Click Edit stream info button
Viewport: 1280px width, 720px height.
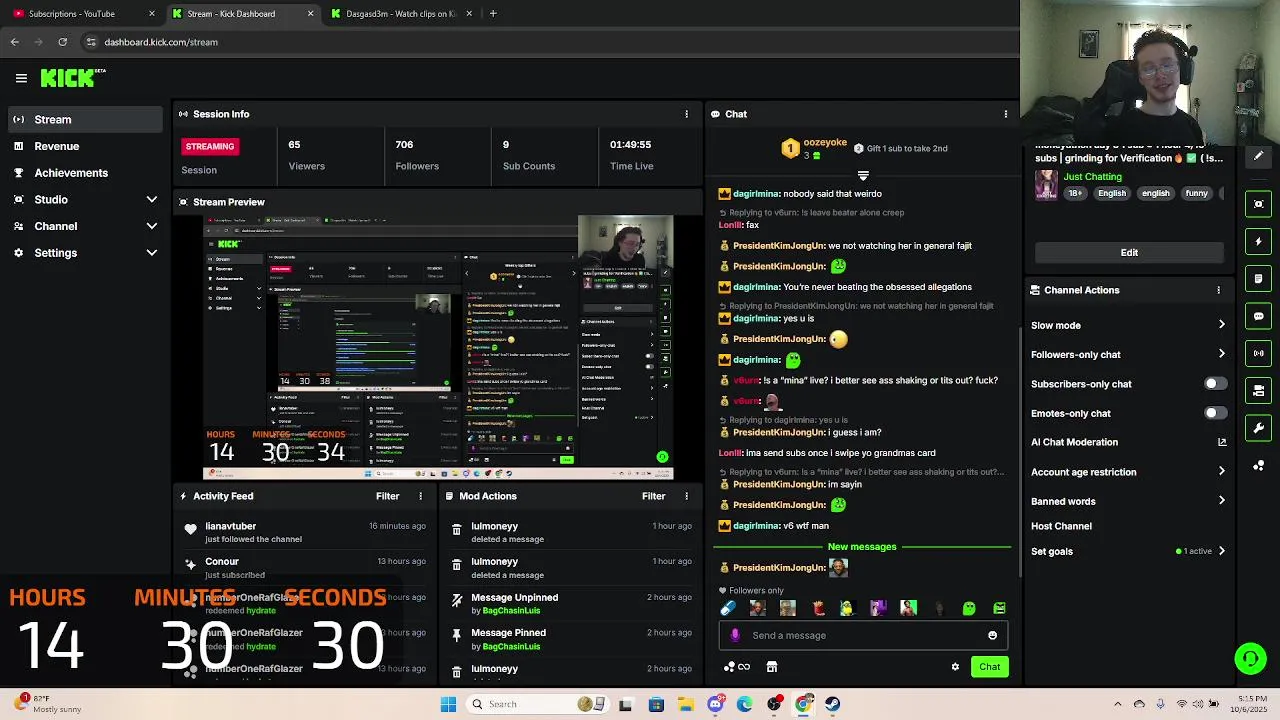click(1129, 253)
